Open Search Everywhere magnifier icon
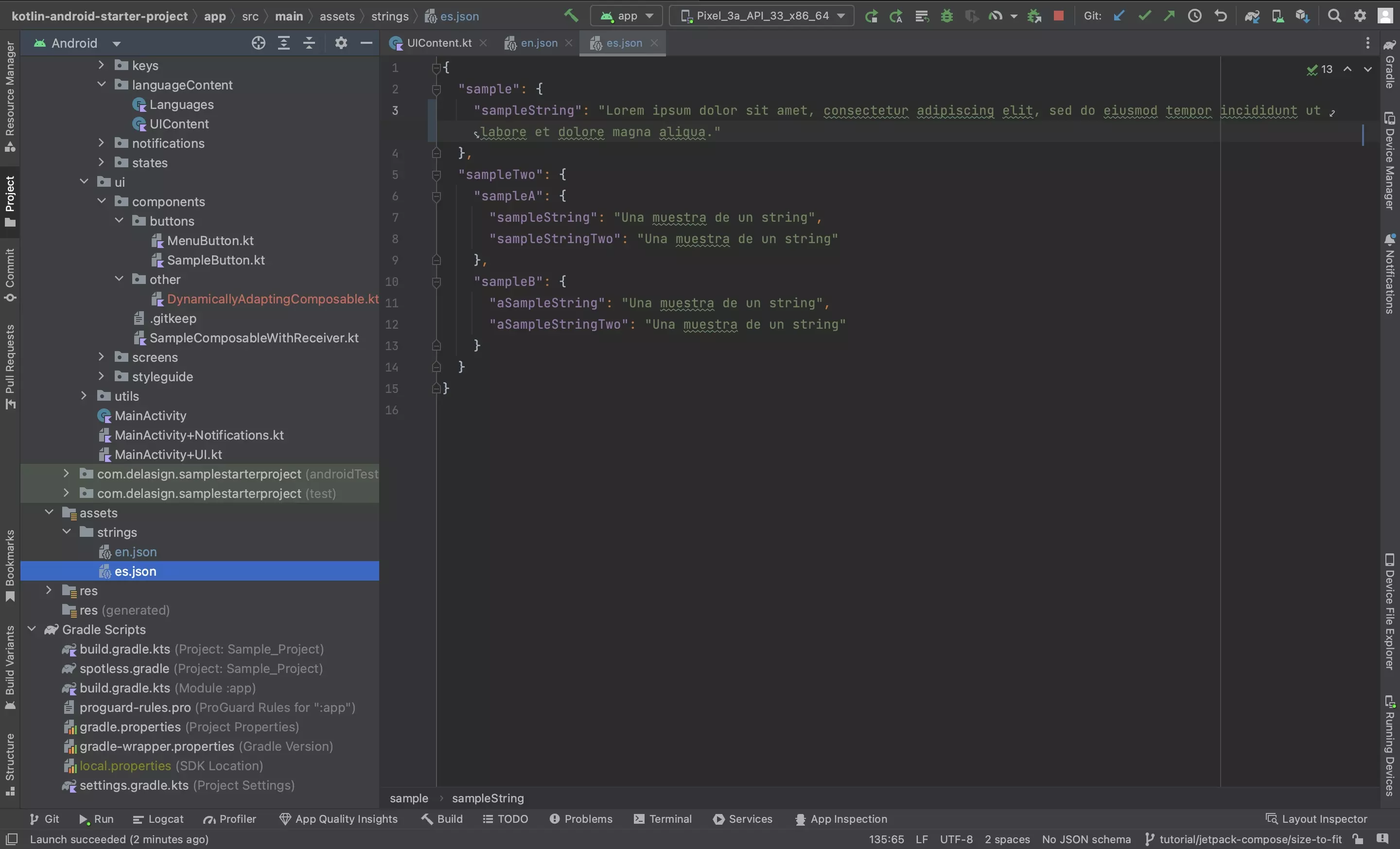The height and width of the screenshot is (849, 1400). click(x=1334, y=16)
